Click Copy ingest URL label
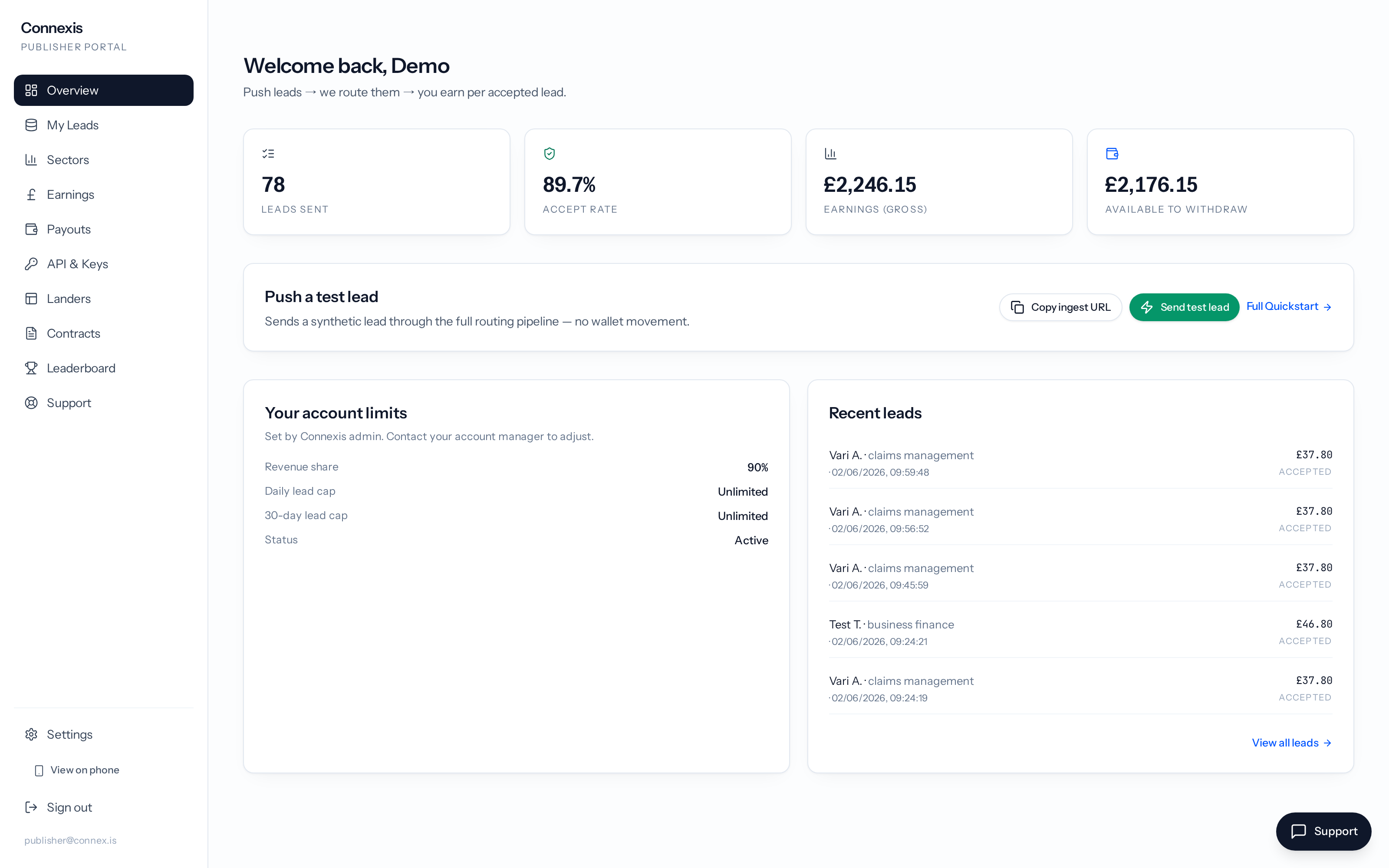This screenshot has height=868, width=1389. pyautogui.click(x=1070, y=307)
